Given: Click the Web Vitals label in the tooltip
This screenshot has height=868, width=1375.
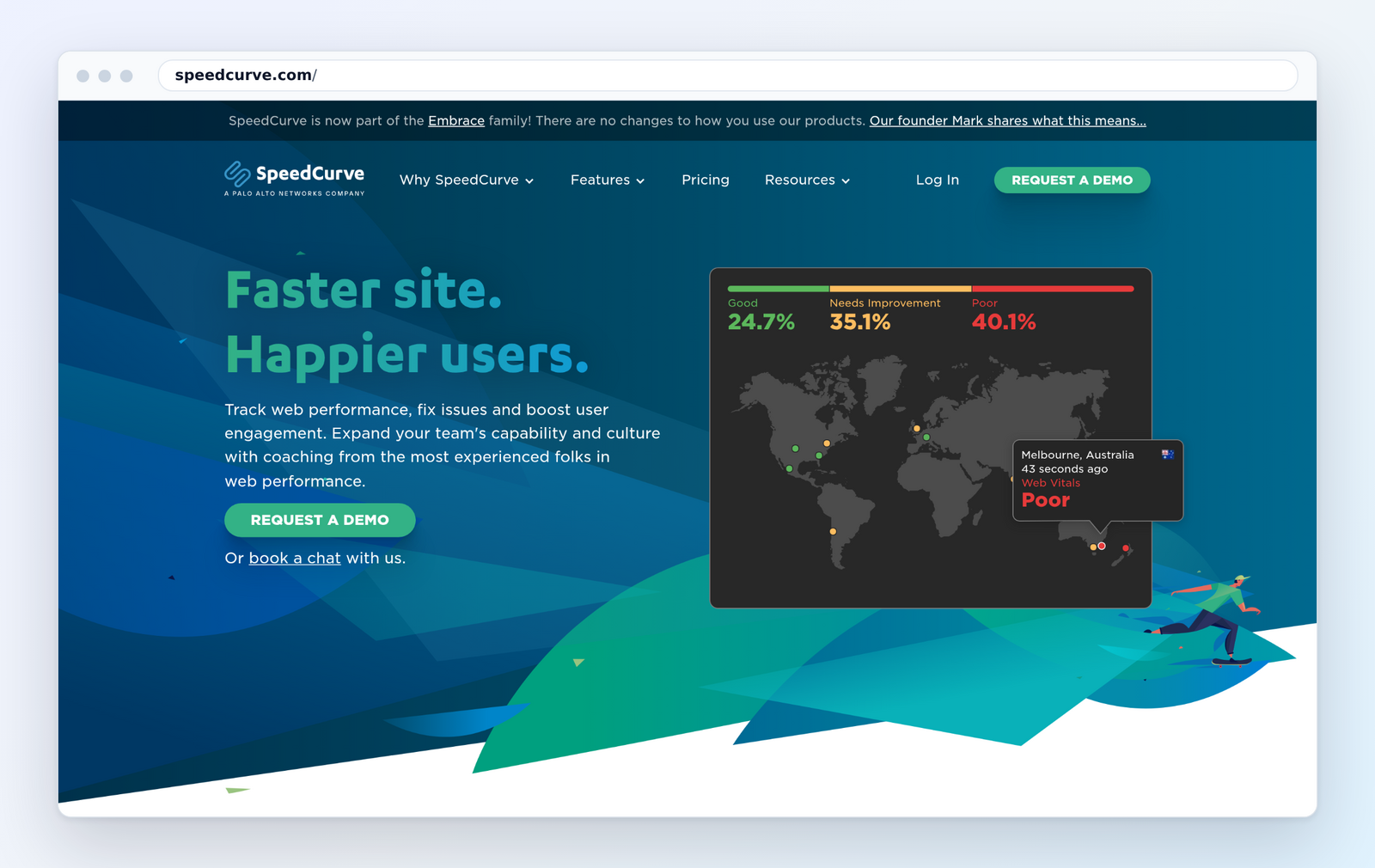Looking at the screenshot, I should pos(1051,483).
